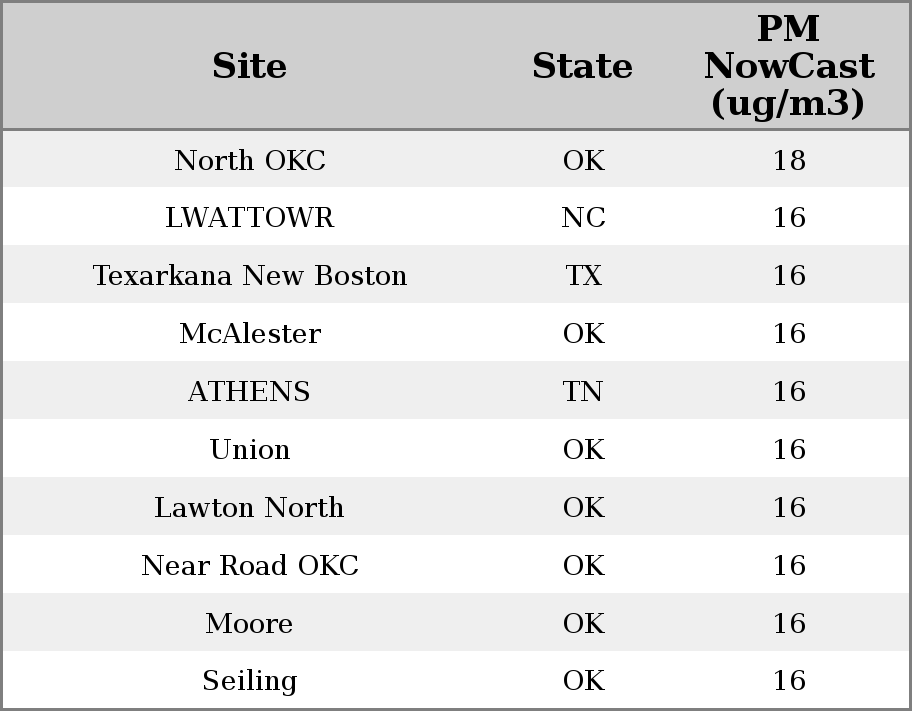Select the Lawton North site cell
Image resolution: width=912 pixels, height=711 pixels.
pos(250,507)
